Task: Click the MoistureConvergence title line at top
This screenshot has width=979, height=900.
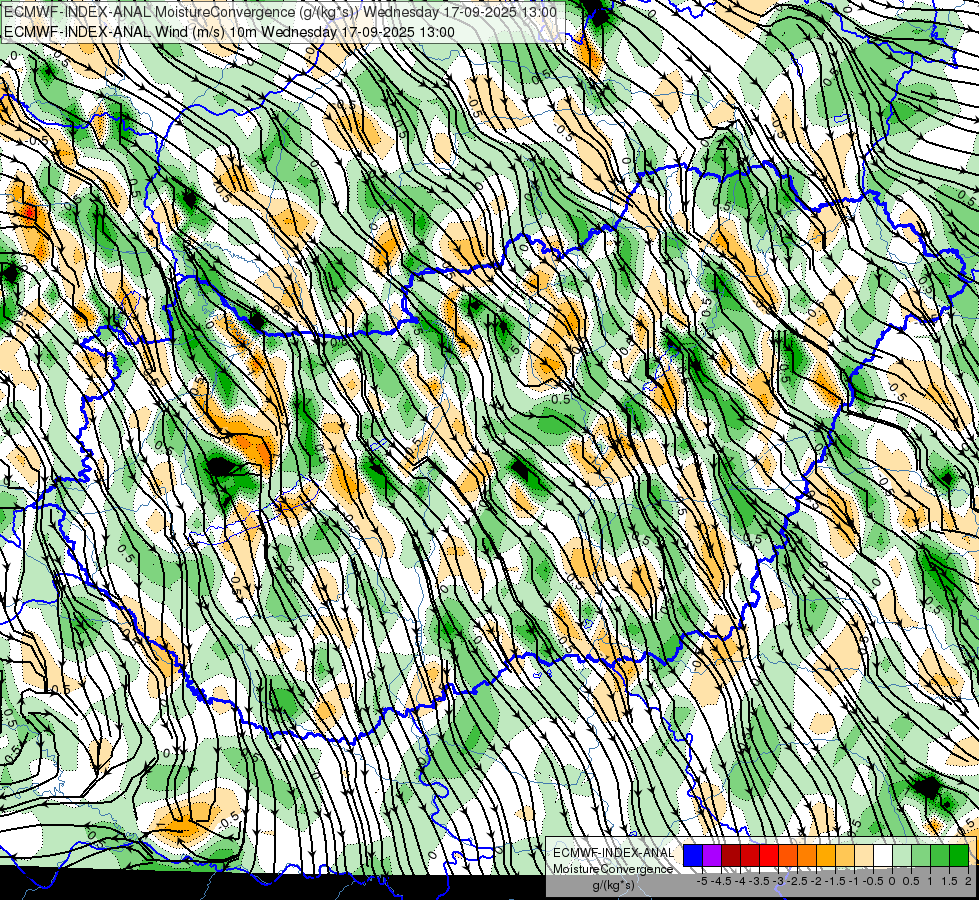Action: point(280,12)
